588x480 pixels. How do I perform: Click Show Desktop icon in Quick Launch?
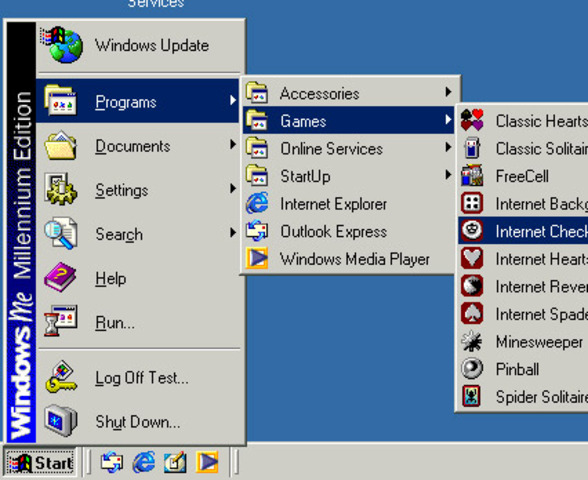point(175,462)
